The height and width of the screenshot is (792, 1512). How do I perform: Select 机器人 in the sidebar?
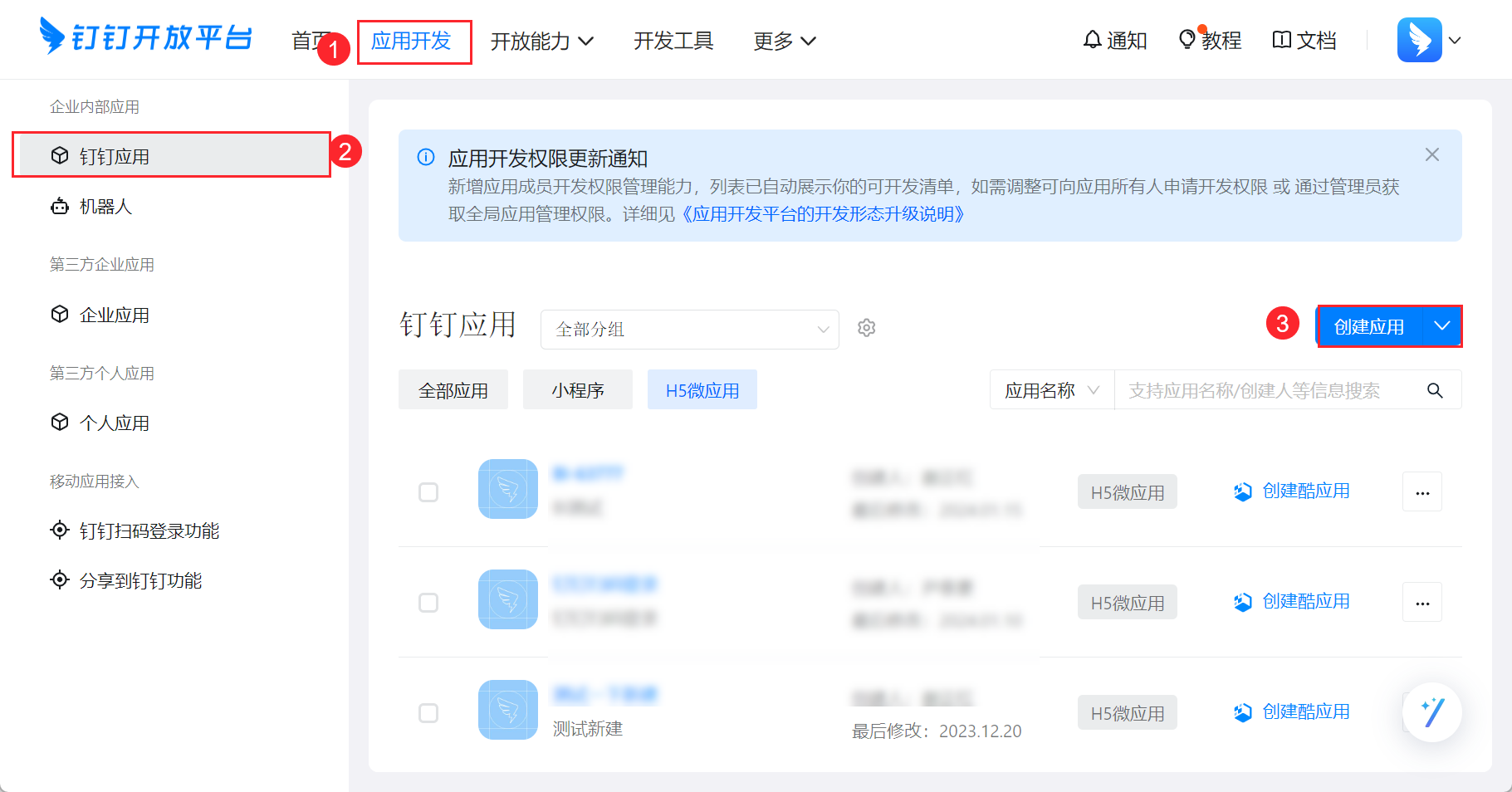tap(174, 206)
